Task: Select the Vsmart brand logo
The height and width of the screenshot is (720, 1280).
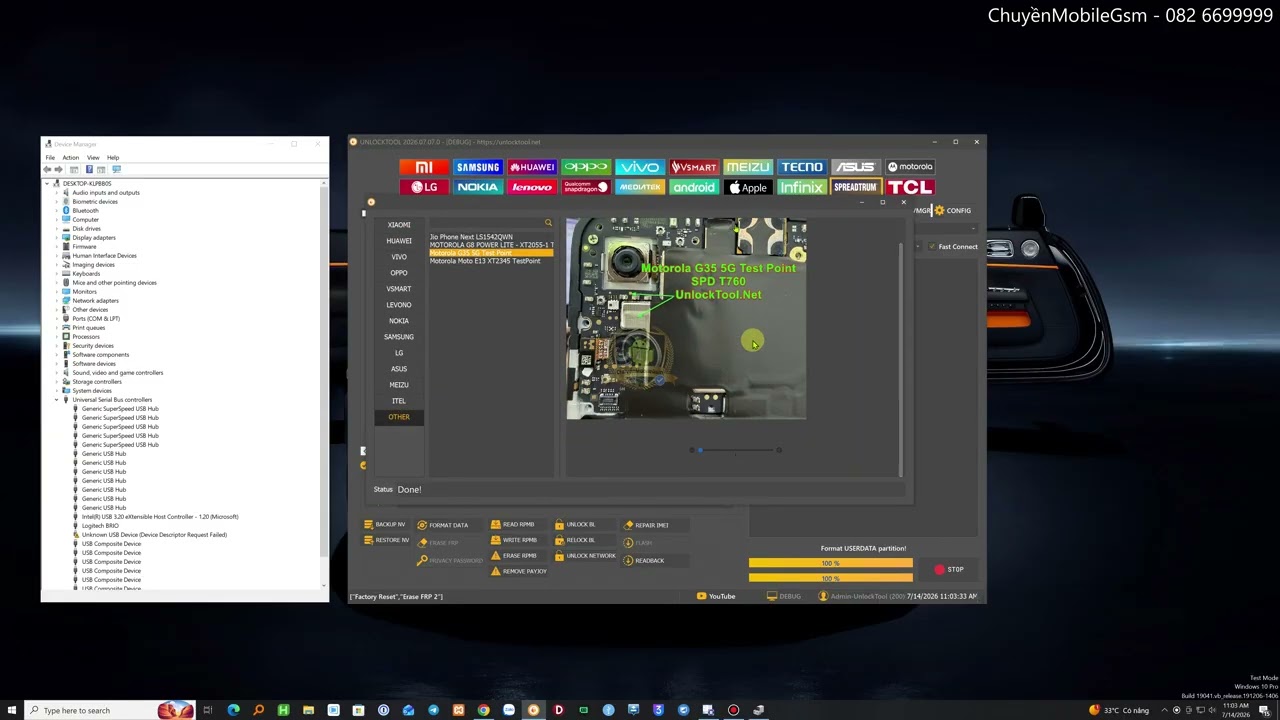Action: tap(694, 167)
